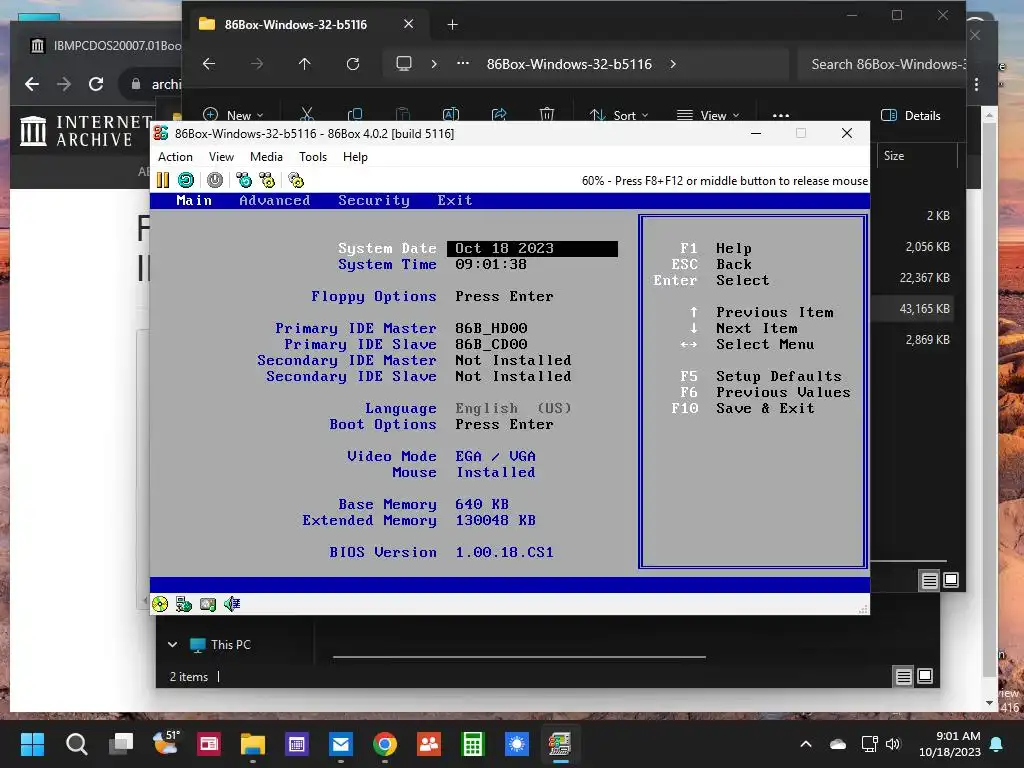Reload the browser page
The width and height of the screenshot is (1024, 768).
tap(96, 84)
